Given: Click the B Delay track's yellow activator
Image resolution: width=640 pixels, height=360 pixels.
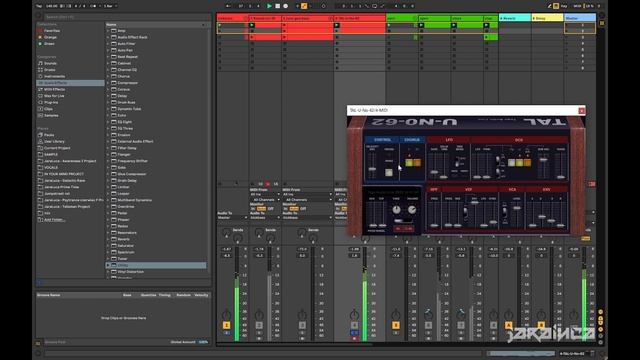Looking at the screenshot, I should pyautogui.click(x=541, y=325).
